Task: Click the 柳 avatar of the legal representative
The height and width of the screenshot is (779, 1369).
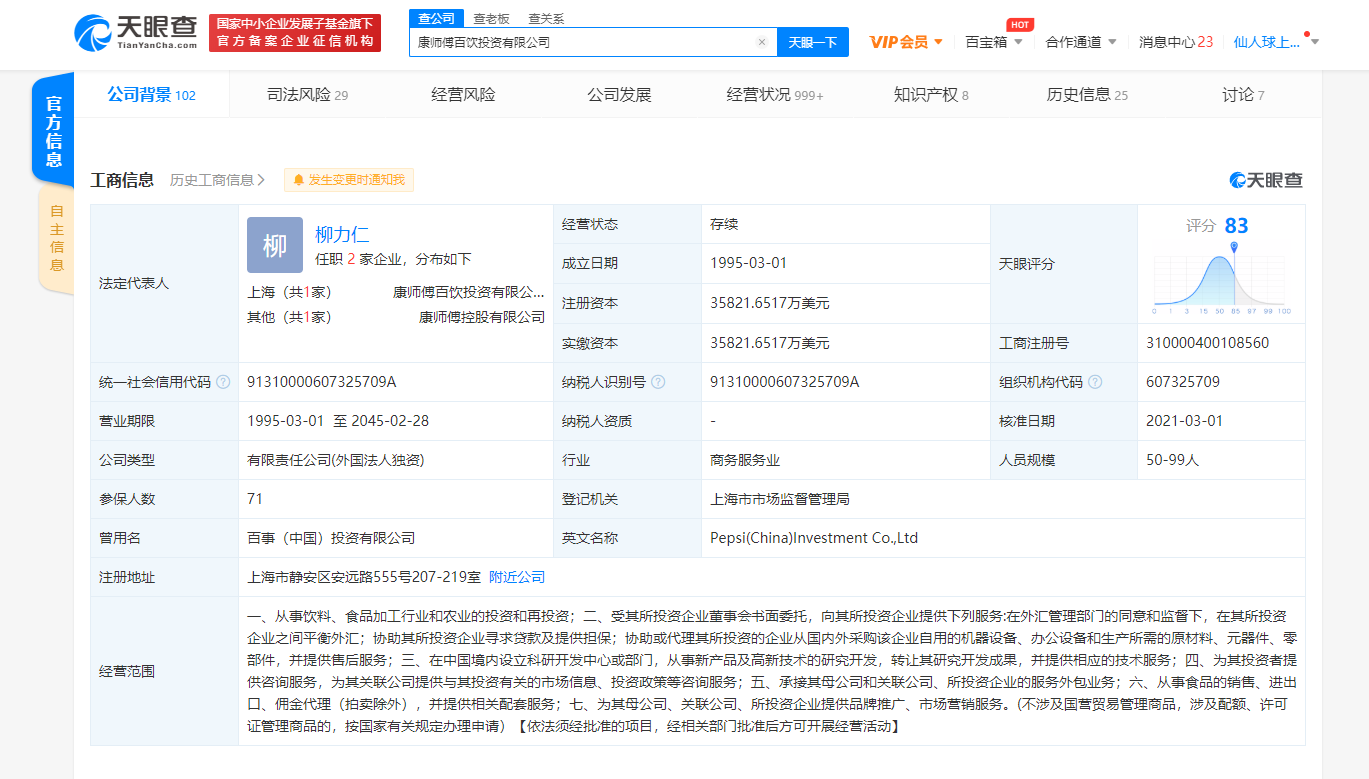Action: 275,245
